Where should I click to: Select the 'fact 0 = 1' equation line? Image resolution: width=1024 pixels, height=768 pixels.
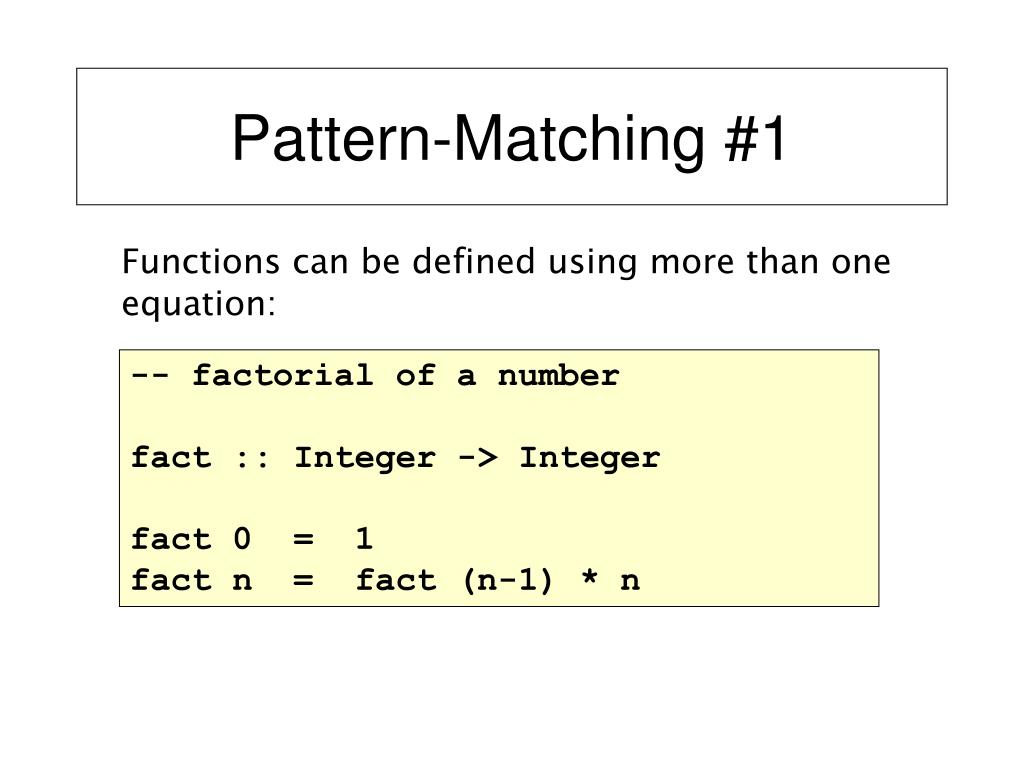(x=252, y=539)
